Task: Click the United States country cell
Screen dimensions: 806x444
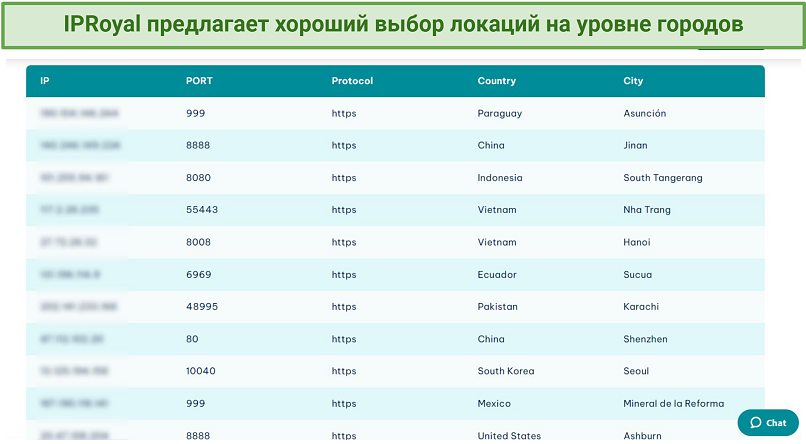Action: (x=509, y=435)
